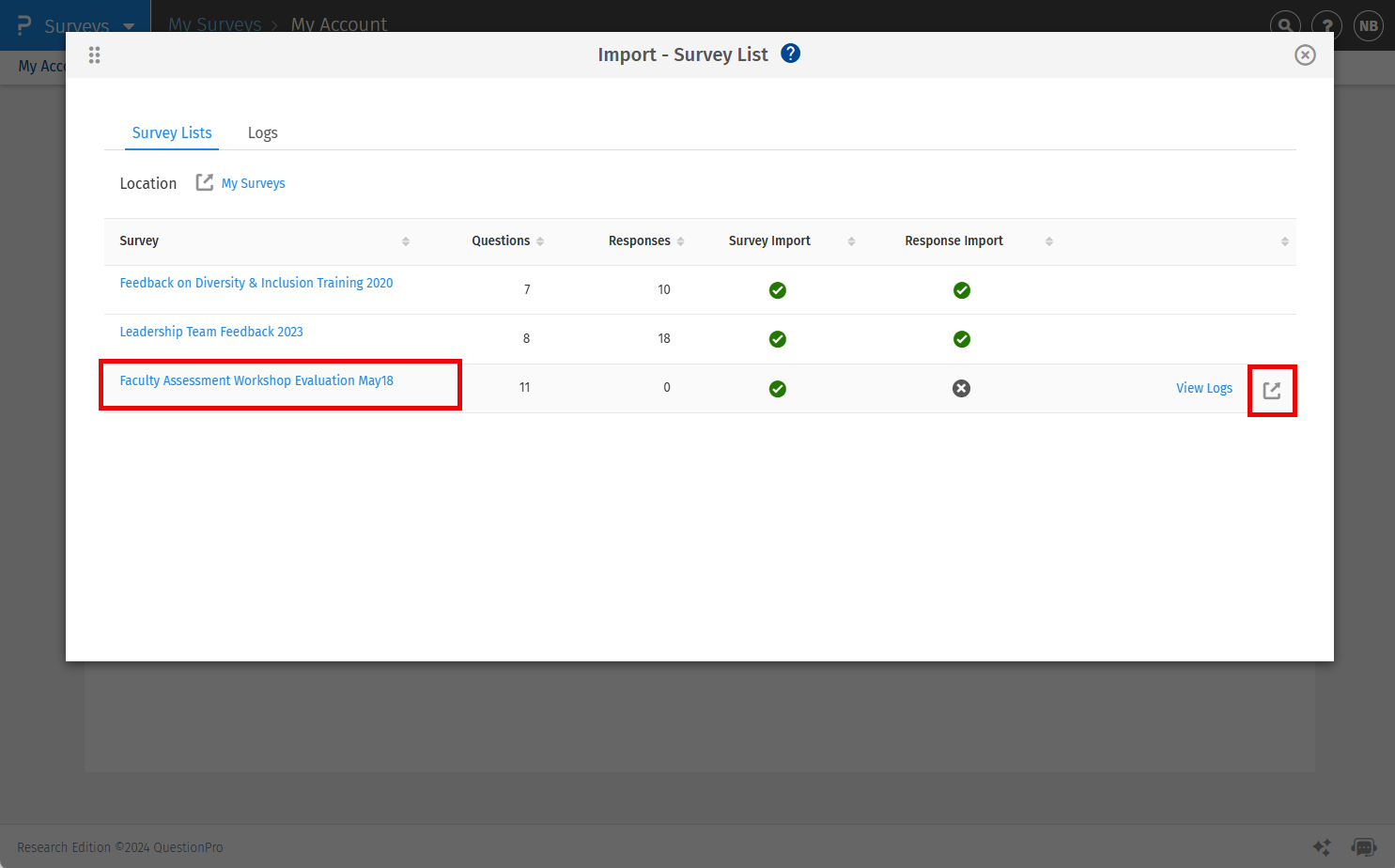
Task: Sort by the Responses column arrows
Action: (680, 241)
